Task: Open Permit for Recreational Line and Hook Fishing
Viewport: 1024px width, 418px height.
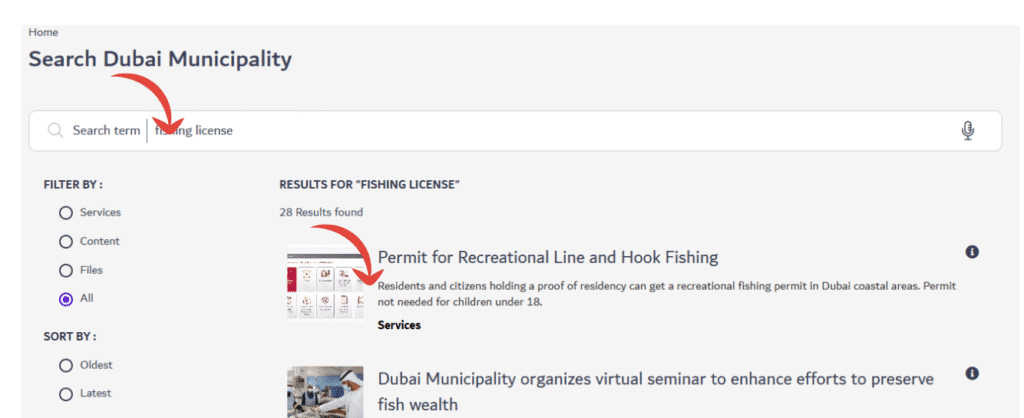Action: coord(547,257)
